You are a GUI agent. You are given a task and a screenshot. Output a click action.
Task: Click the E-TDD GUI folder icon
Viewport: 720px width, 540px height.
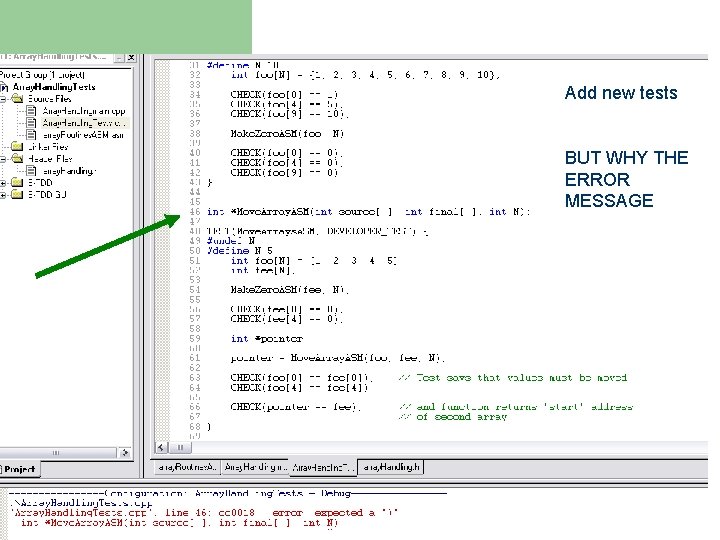(x=17, y=195)
